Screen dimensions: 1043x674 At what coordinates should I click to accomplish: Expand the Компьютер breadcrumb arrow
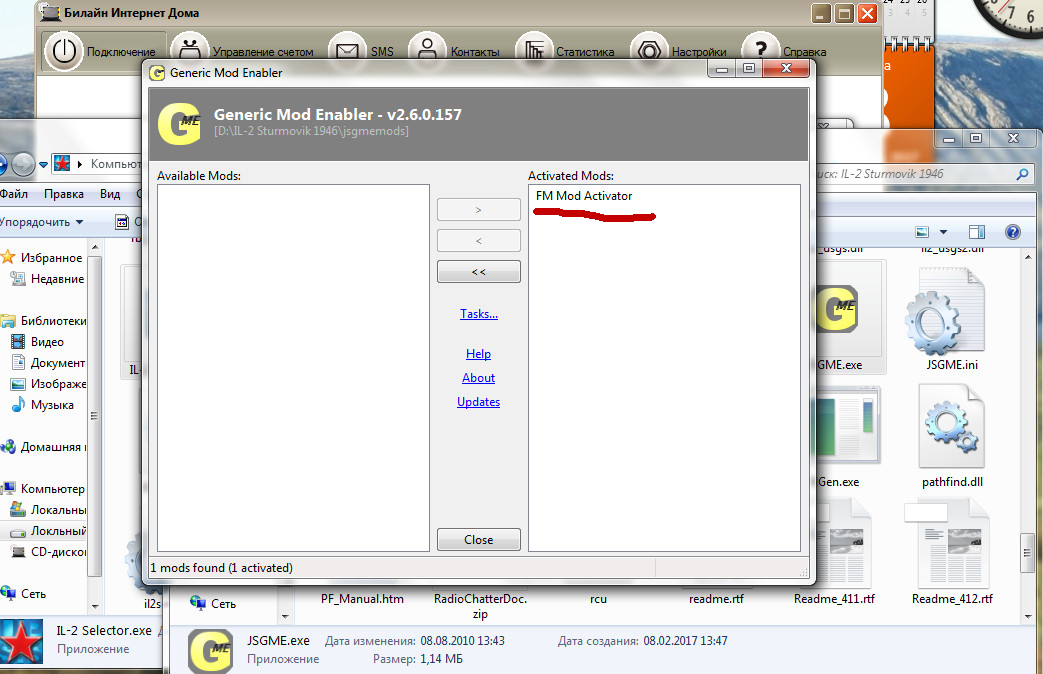click(x=80, y=164)
